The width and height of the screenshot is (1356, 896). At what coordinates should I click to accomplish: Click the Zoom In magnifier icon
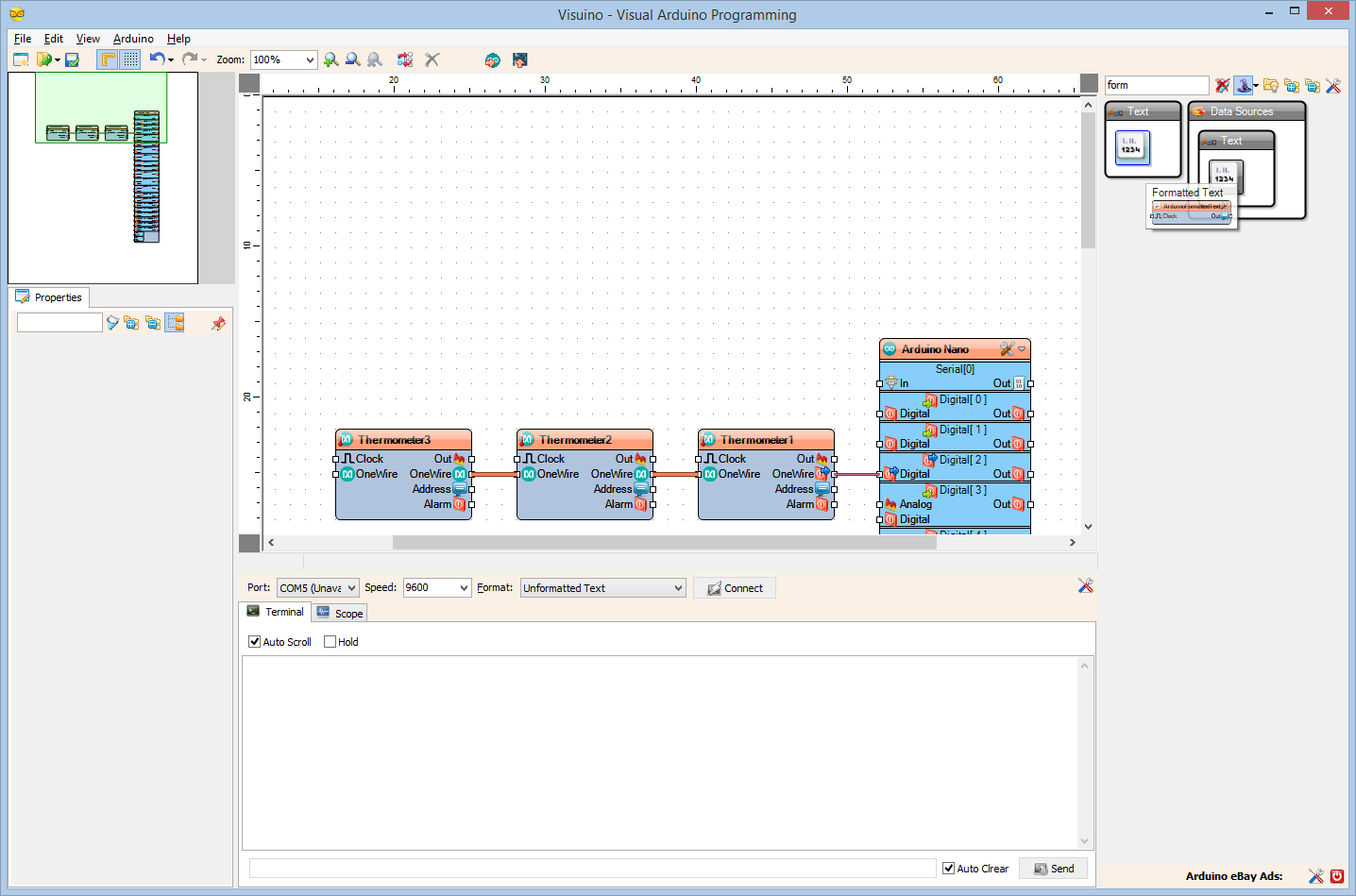click(331, 59)
